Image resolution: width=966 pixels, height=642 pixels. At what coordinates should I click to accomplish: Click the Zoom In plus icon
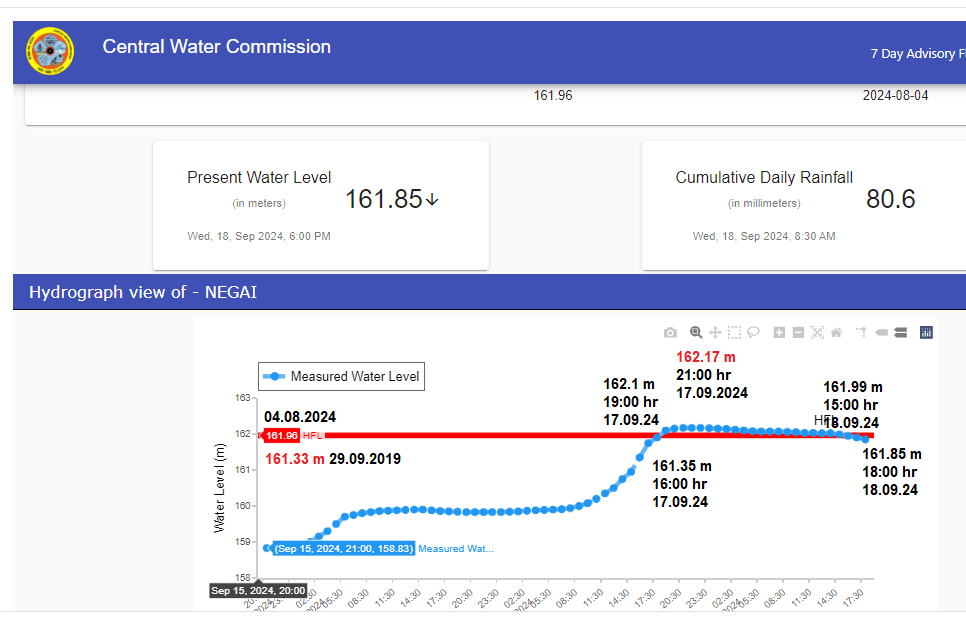tap(779, 332)
